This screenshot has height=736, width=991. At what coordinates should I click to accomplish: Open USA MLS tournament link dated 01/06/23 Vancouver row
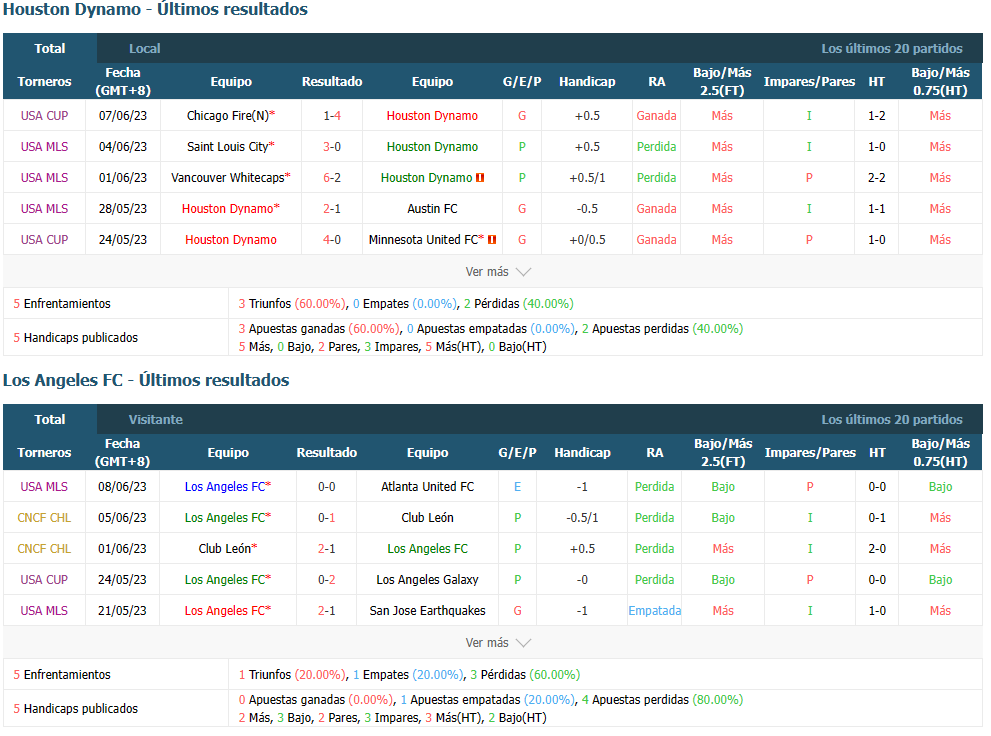44,178
